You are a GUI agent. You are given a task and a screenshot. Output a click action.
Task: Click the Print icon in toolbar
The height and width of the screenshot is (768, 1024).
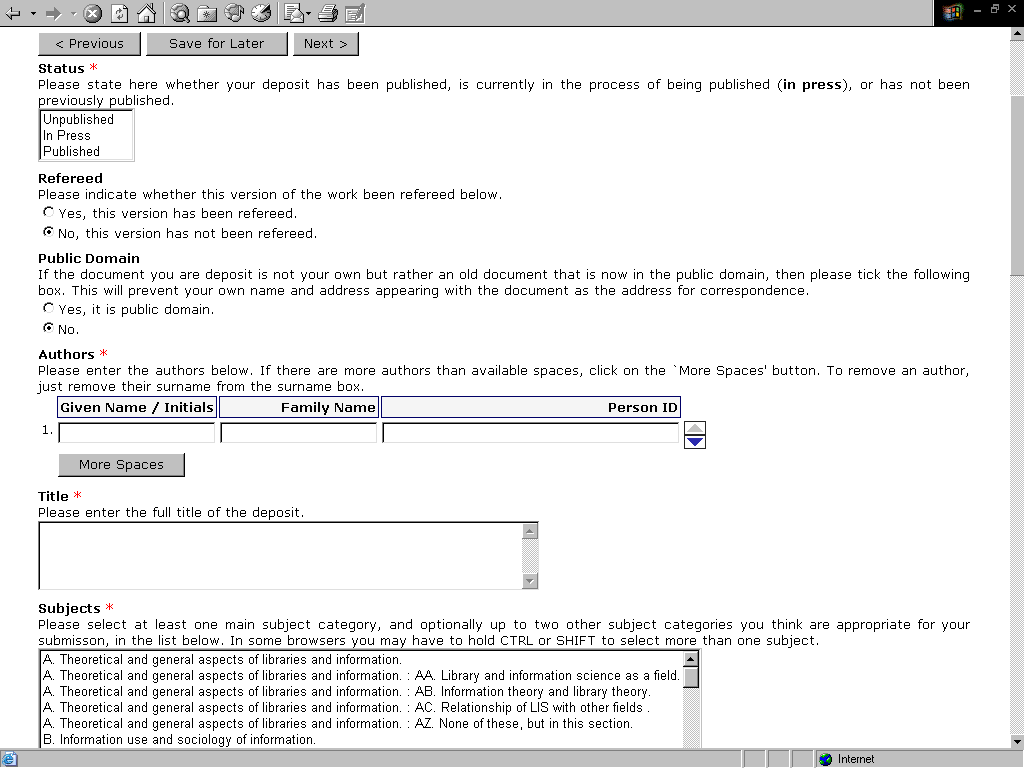(x=327, y=13)
